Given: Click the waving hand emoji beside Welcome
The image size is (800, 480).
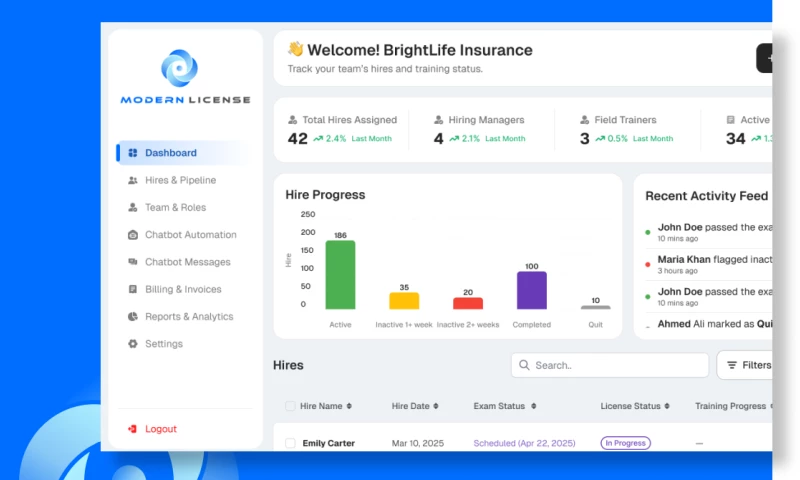Looking at the screenshot, I should (x=295, y=49).
